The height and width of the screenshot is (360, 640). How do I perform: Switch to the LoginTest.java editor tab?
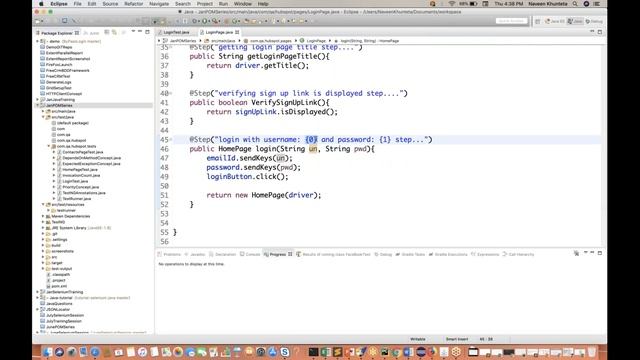(x=176, y=32)
